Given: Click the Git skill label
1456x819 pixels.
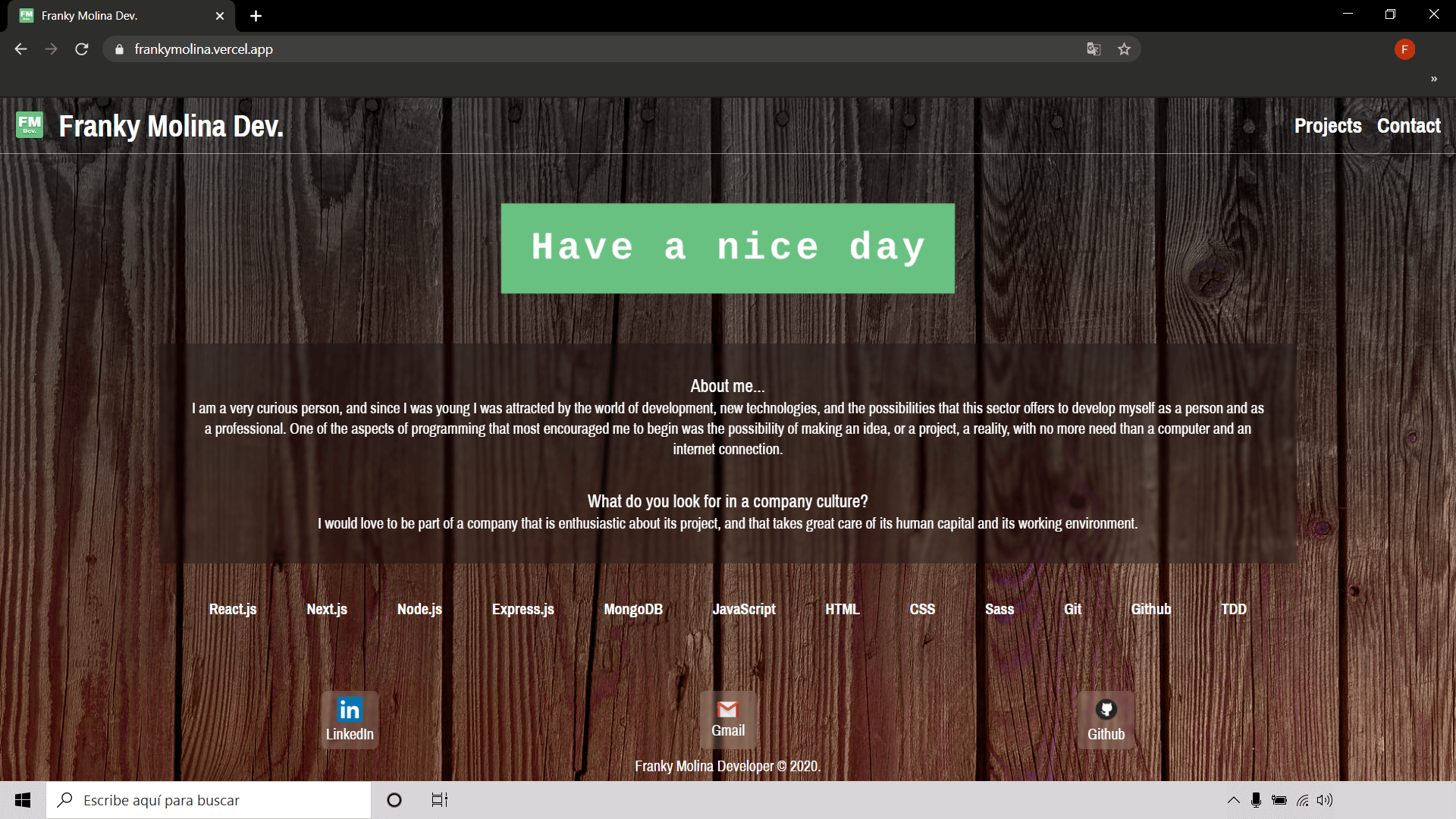Looking at the screenshot, I should pos(1072,609).
